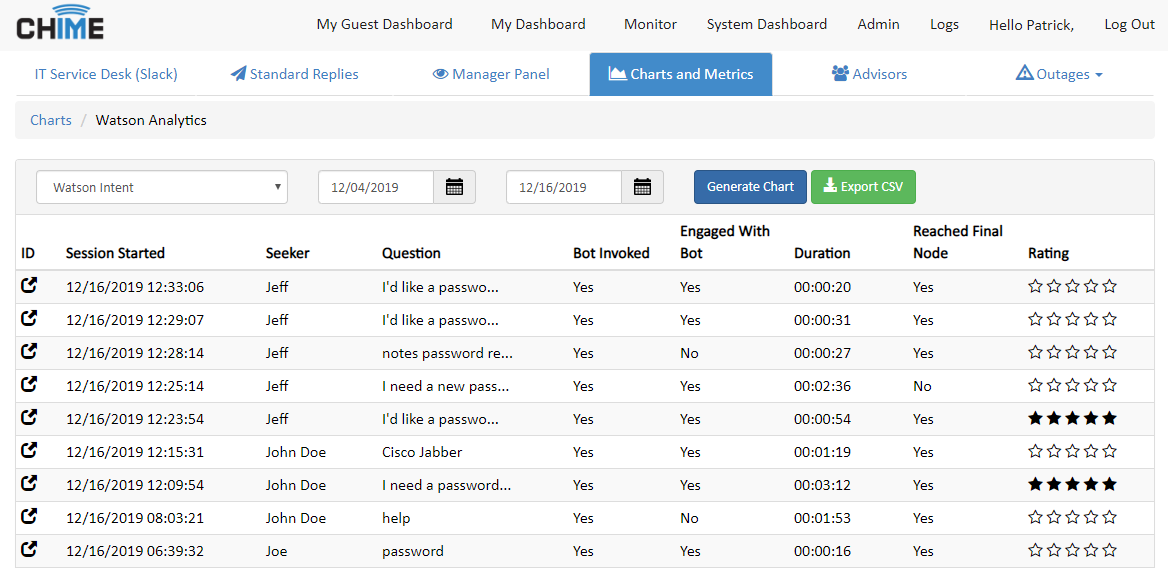Open calendar picker for start date 12/04/2019
This screenshot has width=1168, height=568.
coord(454,187)
